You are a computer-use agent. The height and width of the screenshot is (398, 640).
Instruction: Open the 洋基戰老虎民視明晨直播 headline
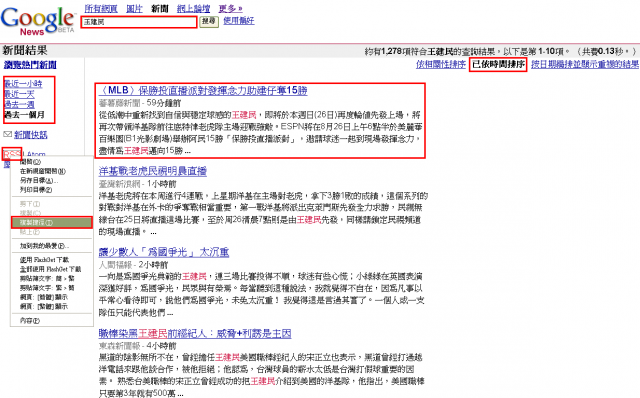153,171
